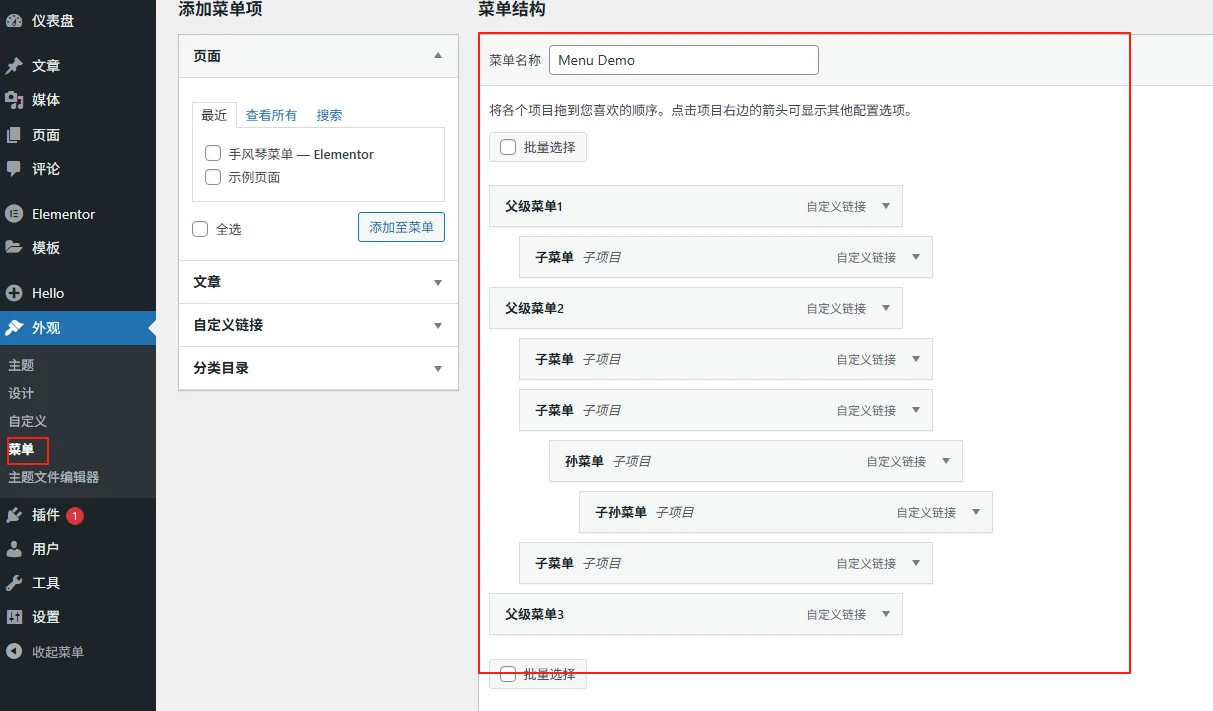Click the collapse-menu arrow icon
Screen dimensions: 1213x711
(14, 652)
